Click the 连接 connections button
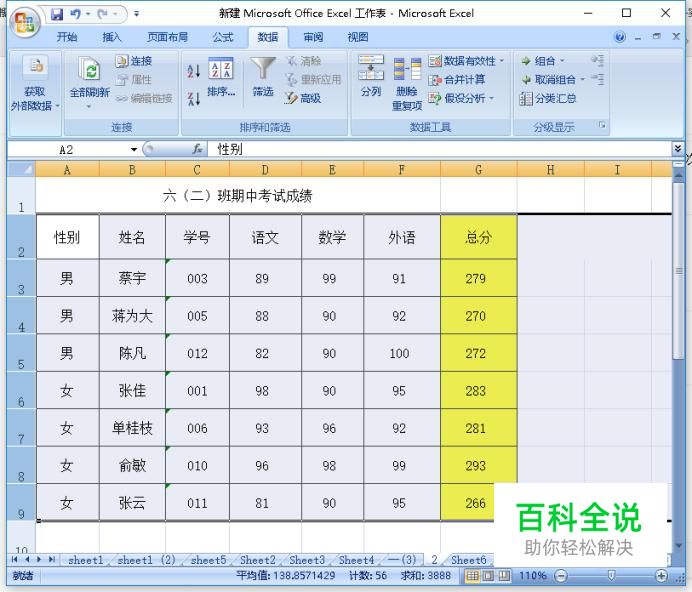The image size is (692, 592). 134,60
